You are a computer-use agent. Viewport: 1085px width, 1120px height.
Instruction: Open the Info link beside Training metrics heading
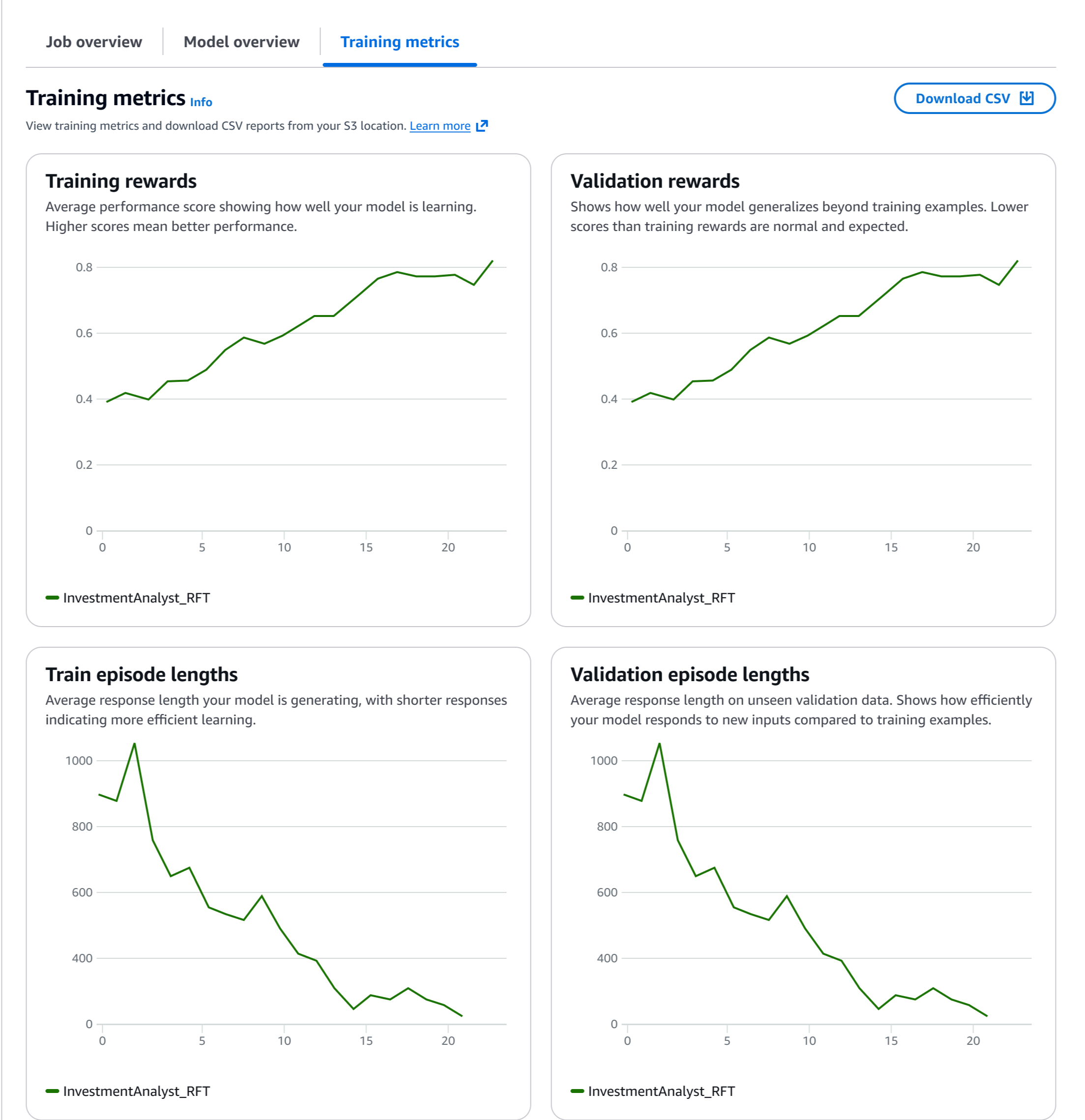click(201, 102)
